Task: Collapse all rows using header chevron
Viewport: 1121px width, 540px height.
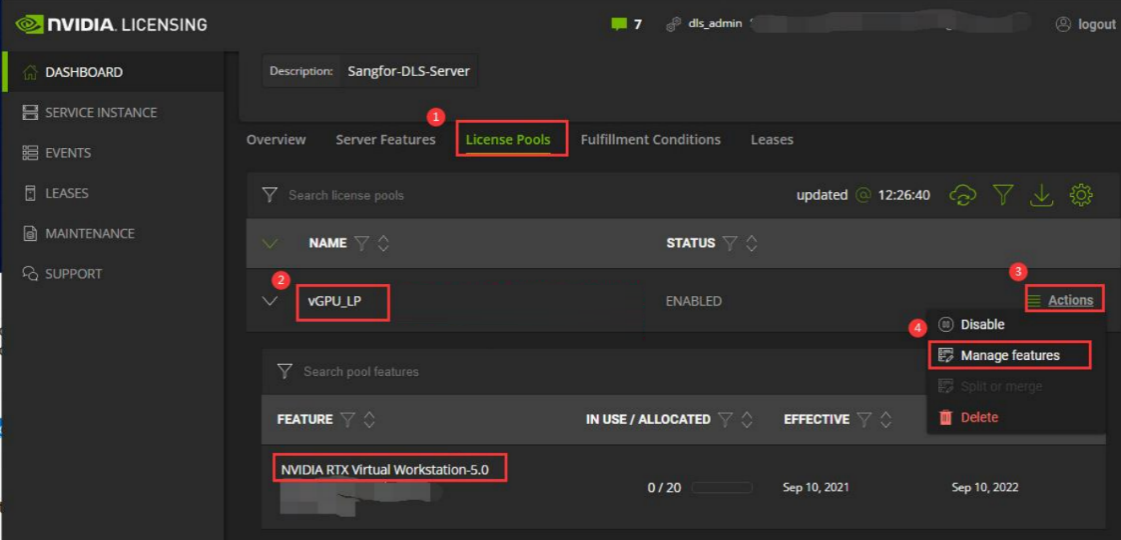Action: click(270, 243)
